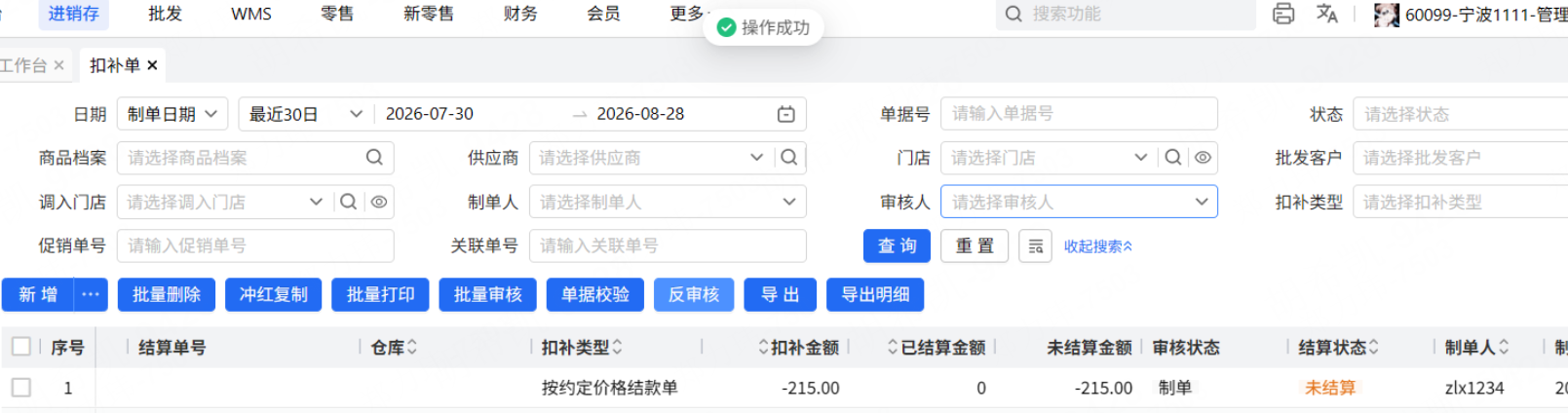Viewport: 1568px width, 413px height.
Task: Switch to the 批发 menu
Action: click(x=165, y=14)
